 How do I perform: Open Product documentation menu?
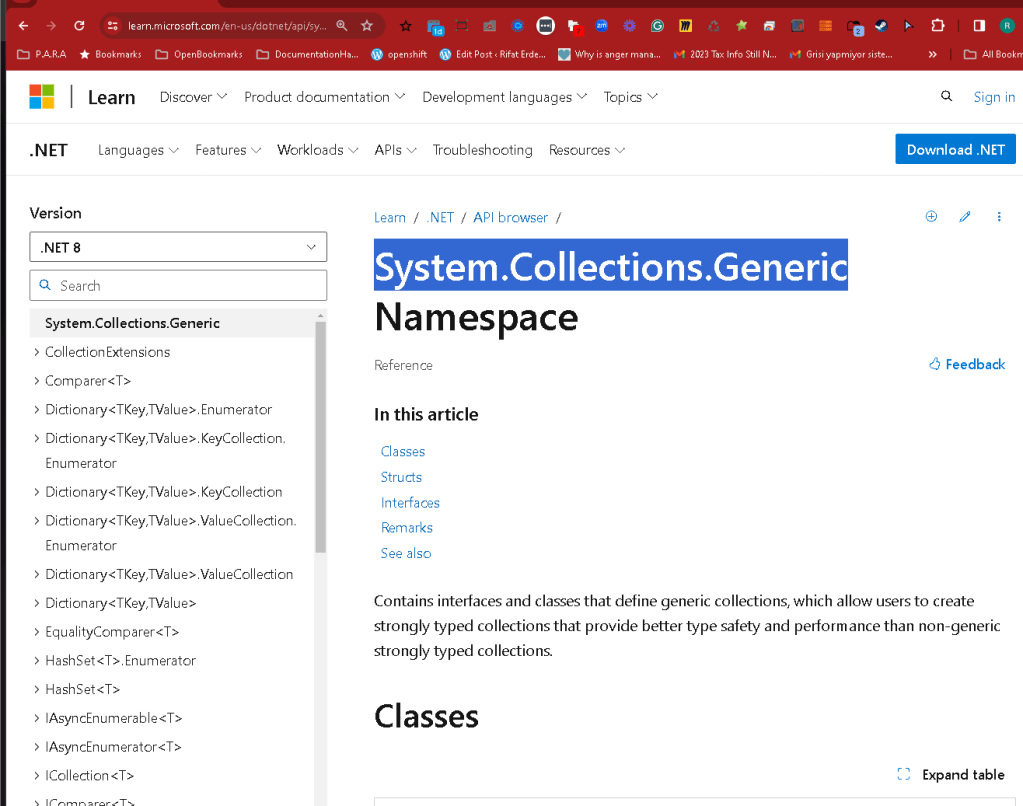(324, 97)
